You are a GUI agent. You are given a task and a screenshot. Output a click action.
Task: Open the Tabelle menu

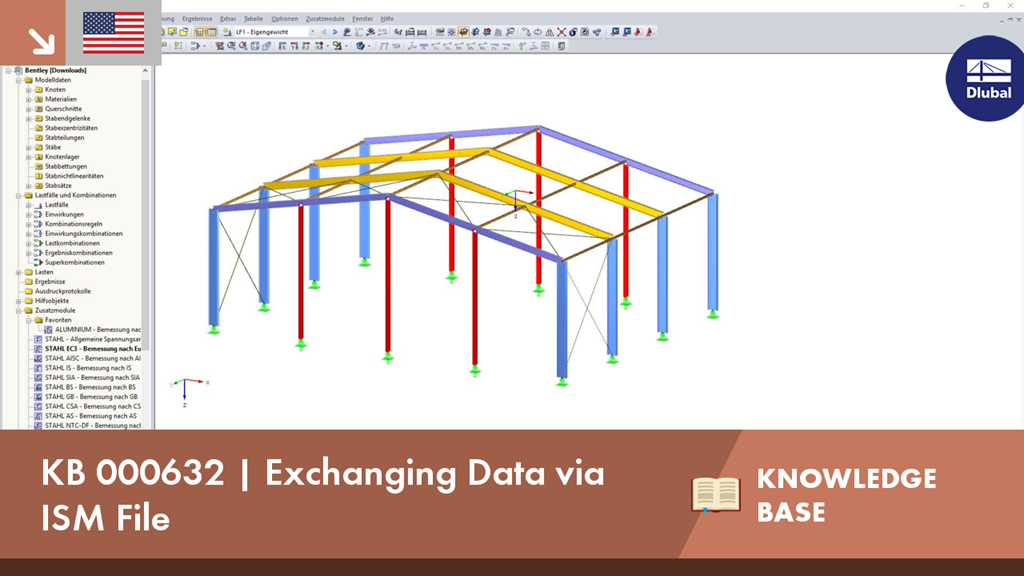point(253,19)
